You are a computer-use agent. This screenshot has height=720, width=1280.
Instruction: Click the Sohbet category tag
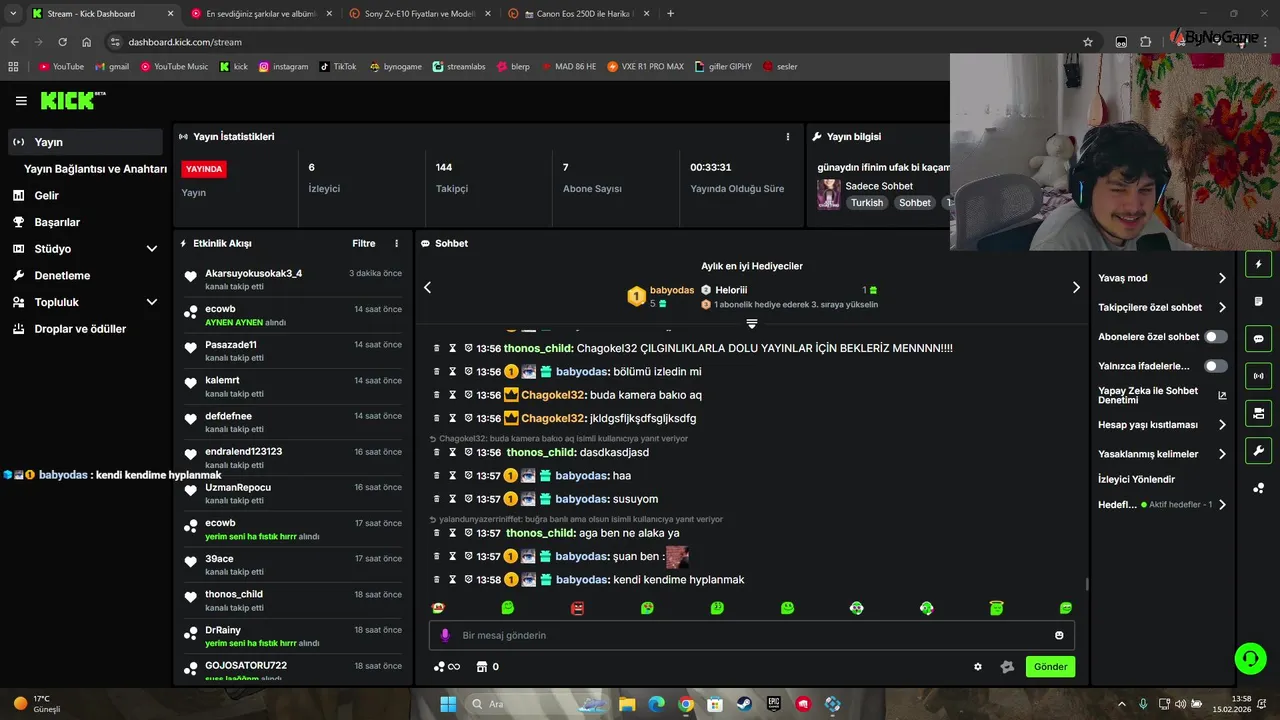tap(915, 202)
